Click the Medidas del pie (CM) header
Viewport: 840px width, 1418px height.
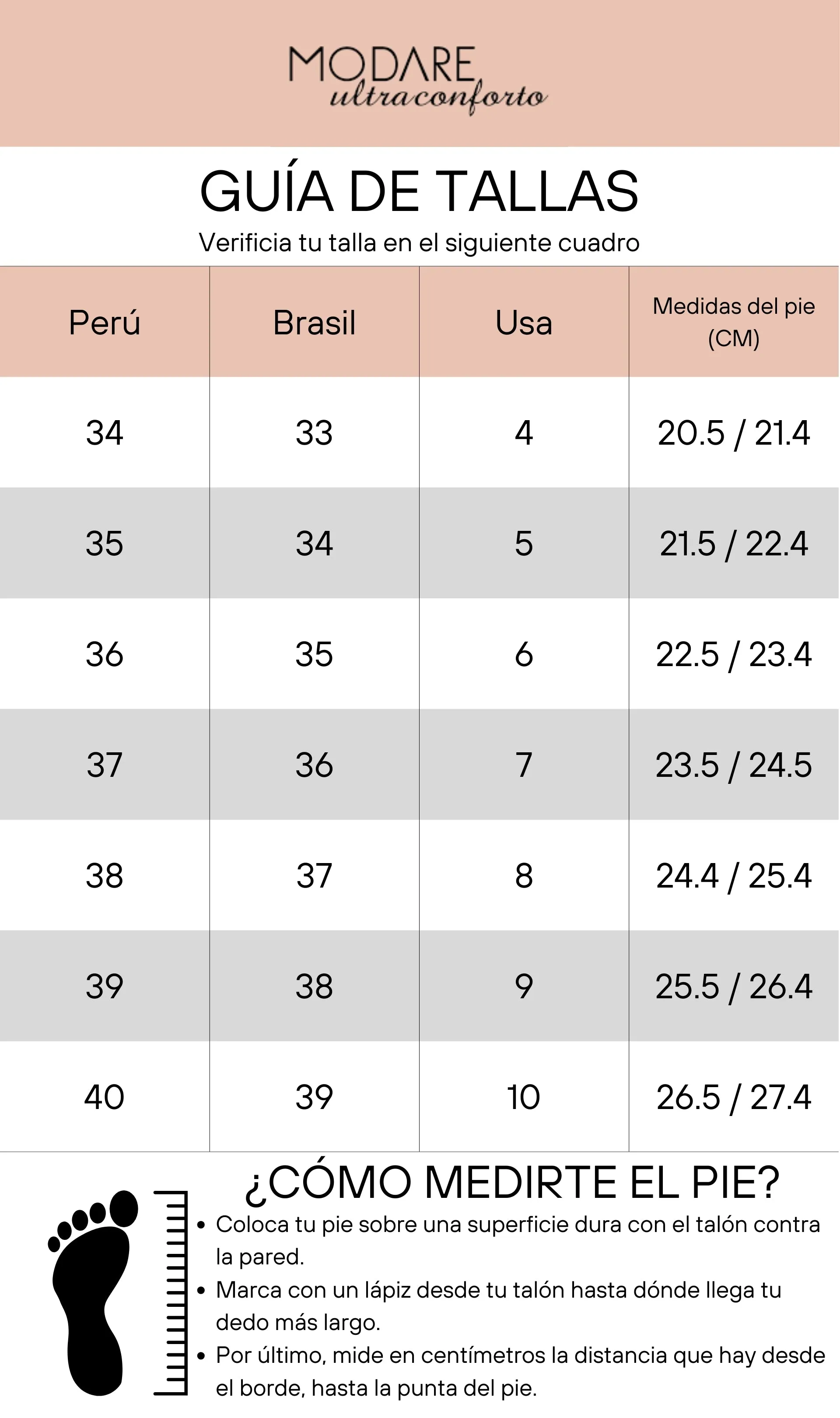point(734,322)
